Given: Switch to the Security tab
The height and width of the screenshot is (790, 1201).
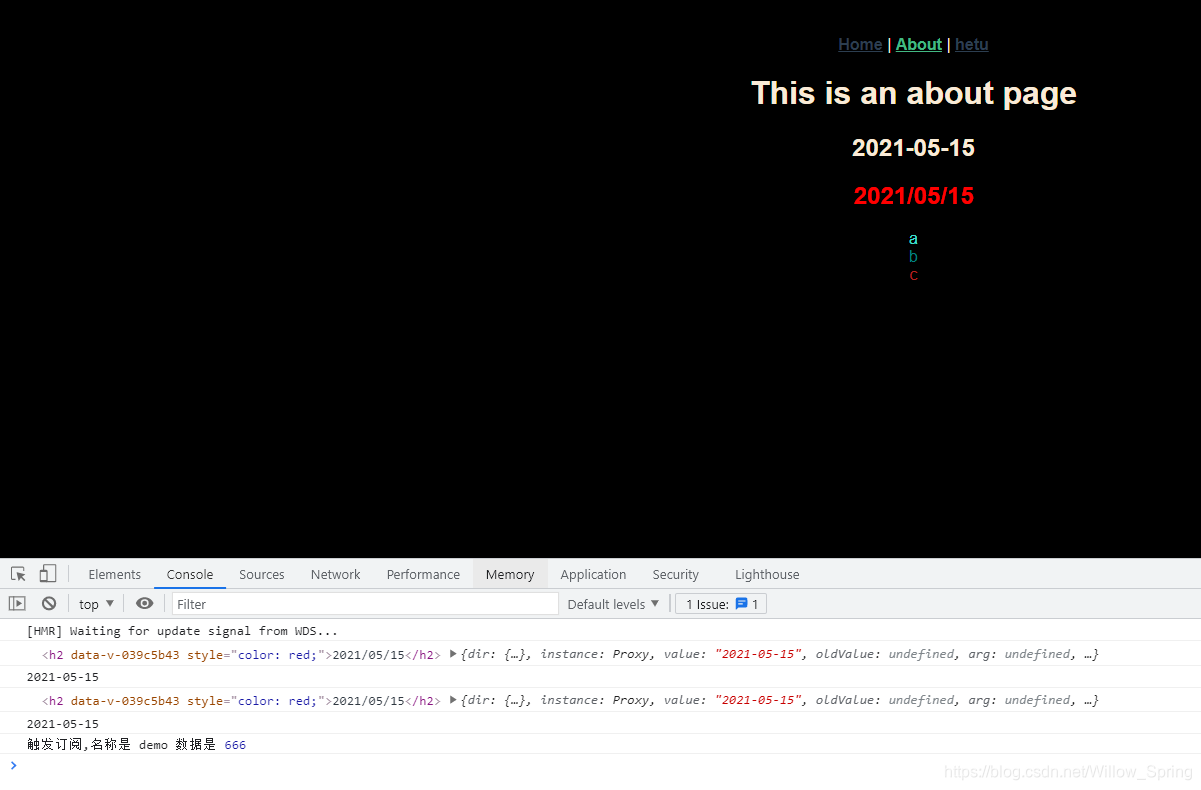Looking at the screenshot, I should point(676,574).
